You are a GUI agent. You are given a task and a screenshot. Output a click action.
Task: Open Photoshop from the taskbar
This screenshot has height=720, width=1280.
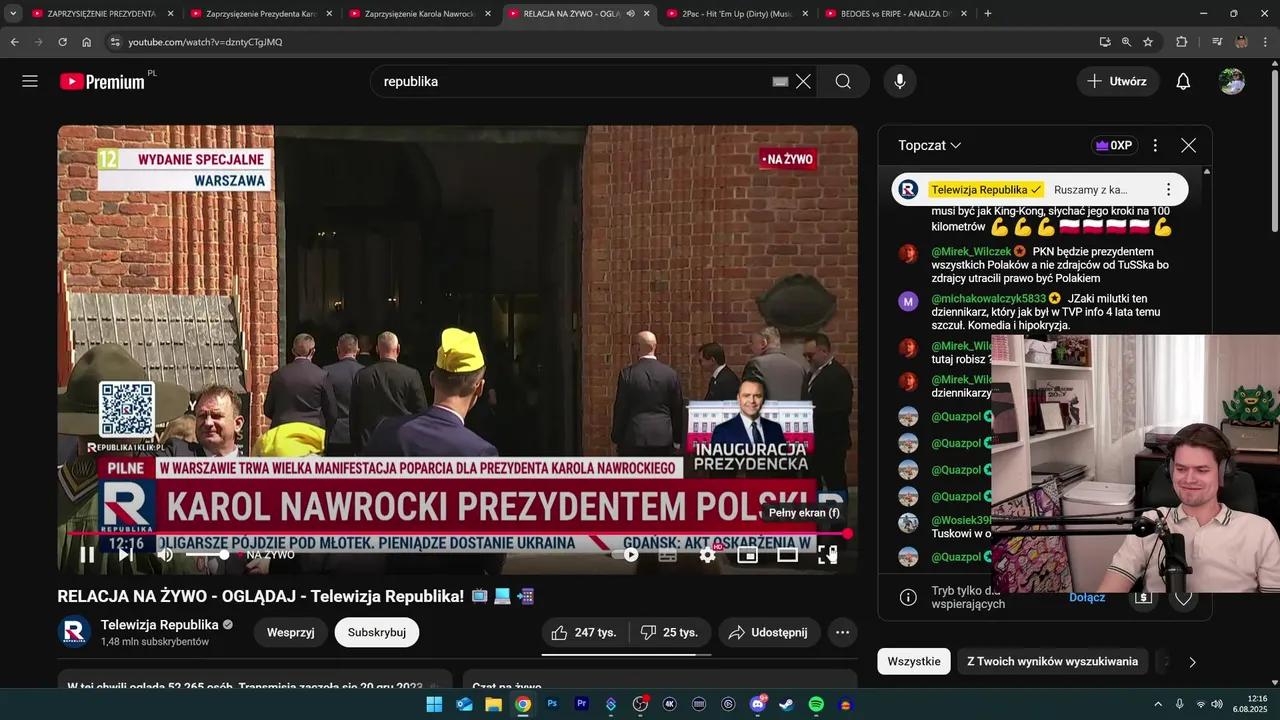click(552, 704)
